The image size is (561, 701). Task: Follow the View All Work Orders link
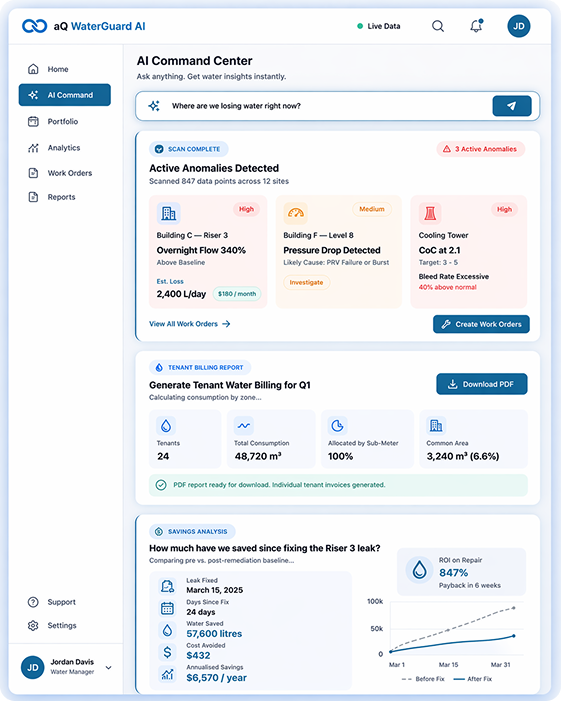click(x=190, y=324)
